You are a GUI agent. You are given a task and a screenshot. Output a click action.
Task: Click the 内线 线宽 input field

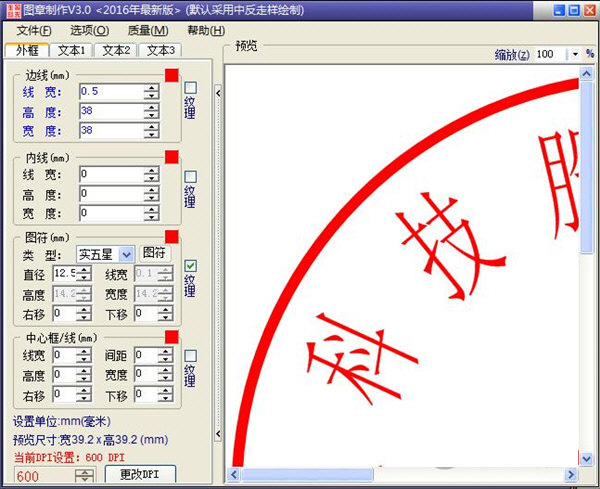(x=111, y=174)
